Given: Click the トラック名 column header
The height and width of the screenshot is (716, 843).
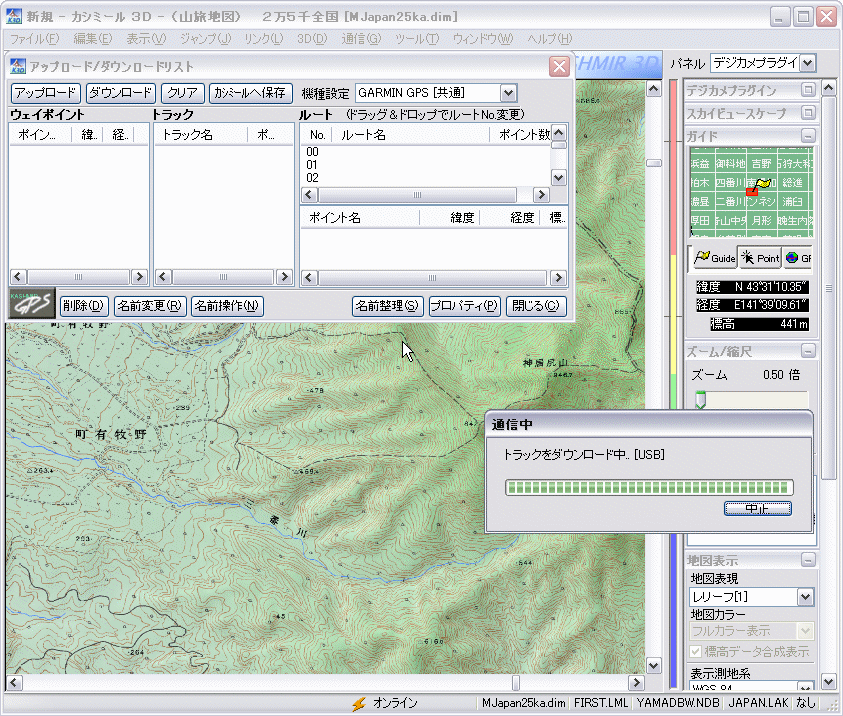Looking at the screenshot, I should 201,135.
